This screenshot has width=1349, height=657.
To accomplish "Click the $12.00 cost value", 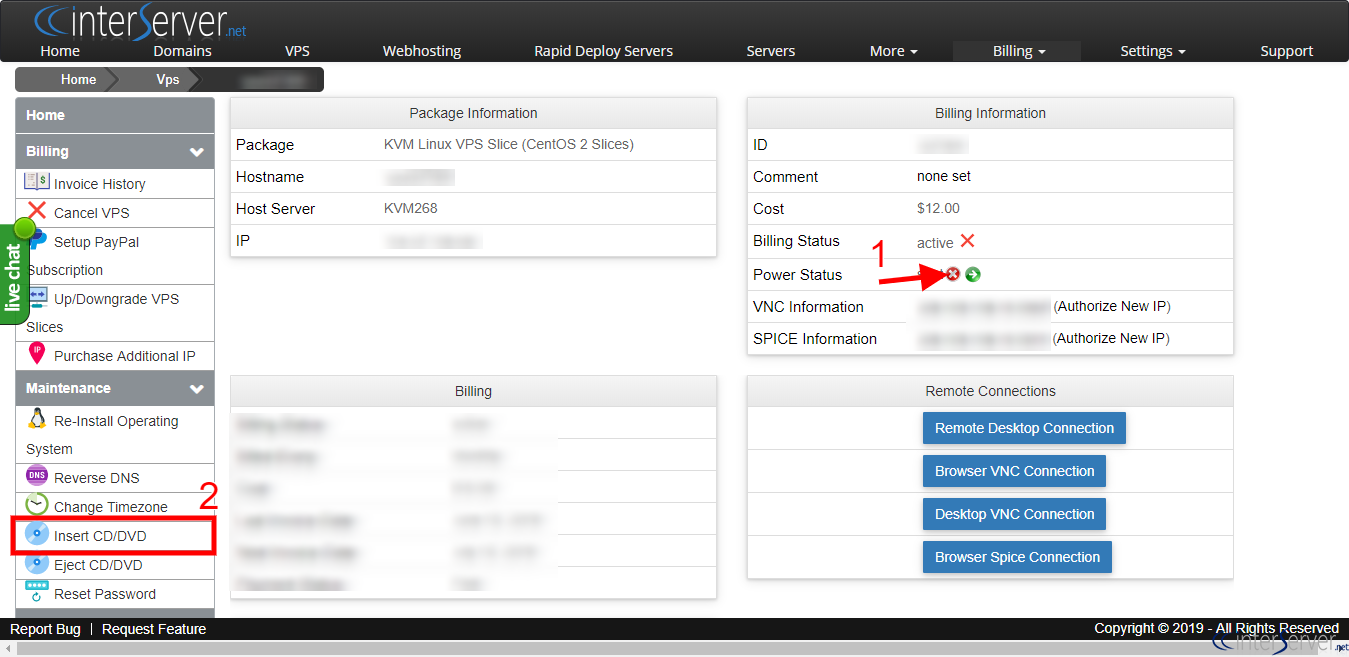I will click(938, 208).
